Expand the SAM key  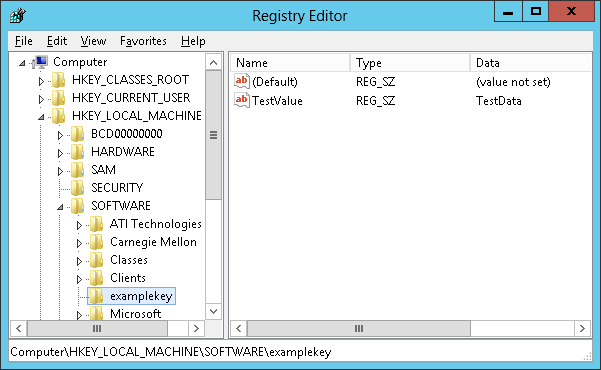[x=60, y=171]
